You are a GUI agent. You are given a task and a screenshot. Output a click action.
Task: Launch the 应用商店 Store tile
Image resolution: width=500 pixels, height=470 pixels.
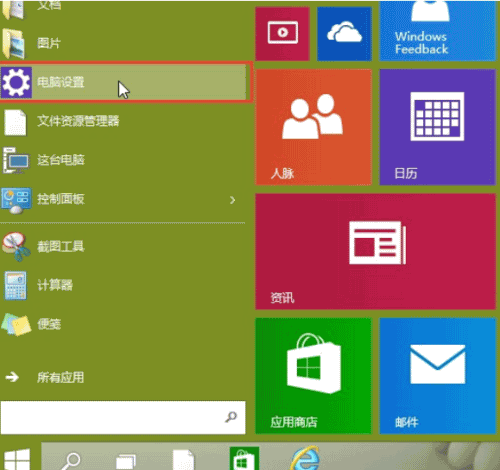click(x=313, y=376)
